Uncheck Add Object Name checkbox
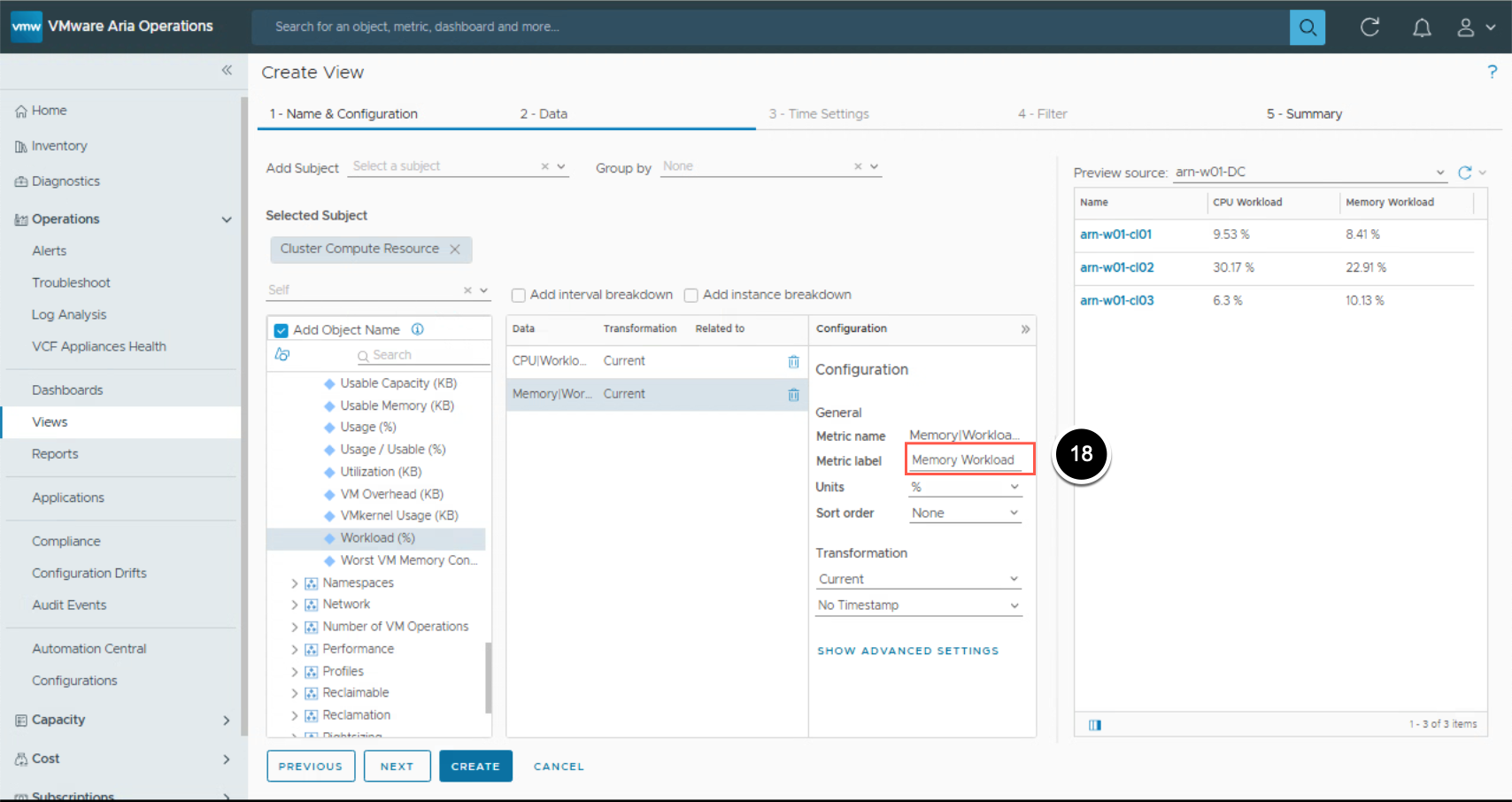The height and width of the screenshot is (802, 1512). pyautogui.click(x=282, y=330)
